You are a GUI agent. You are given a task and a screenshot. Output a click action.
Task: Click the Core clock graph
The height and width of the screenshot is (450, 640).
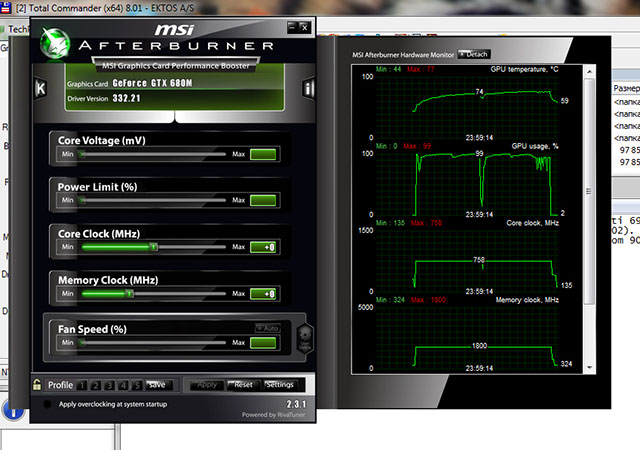tap(467, 260)
